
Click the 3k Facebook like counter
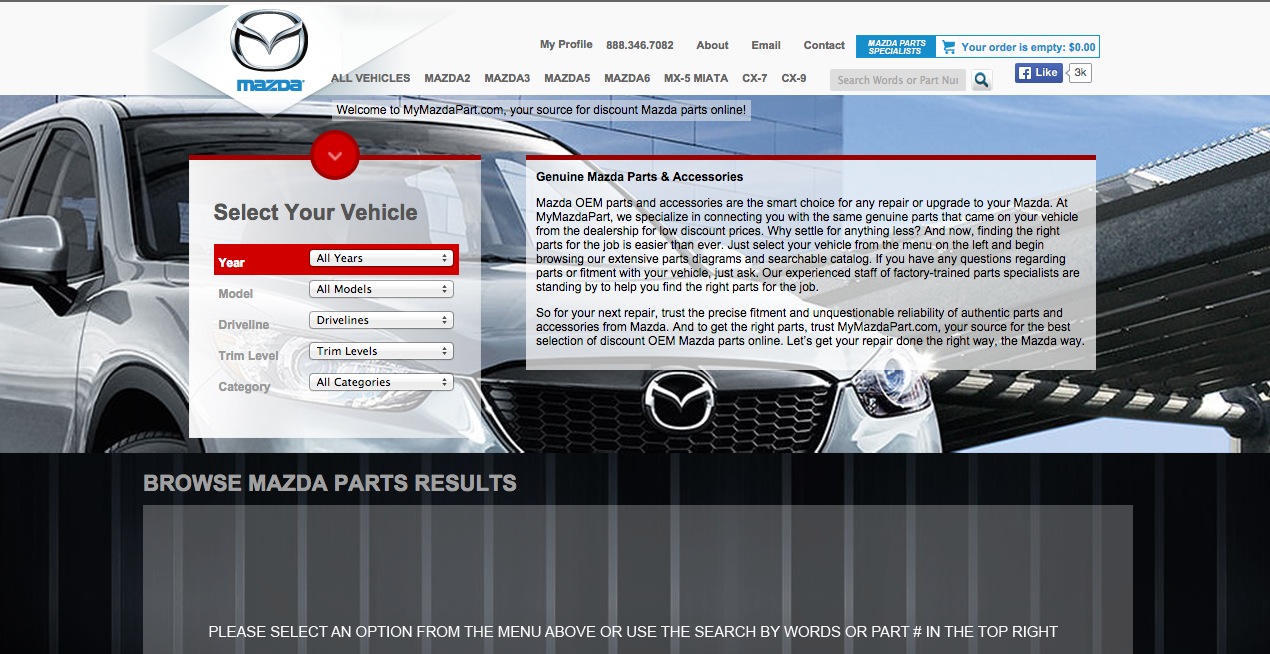(x=1080, y=73)
